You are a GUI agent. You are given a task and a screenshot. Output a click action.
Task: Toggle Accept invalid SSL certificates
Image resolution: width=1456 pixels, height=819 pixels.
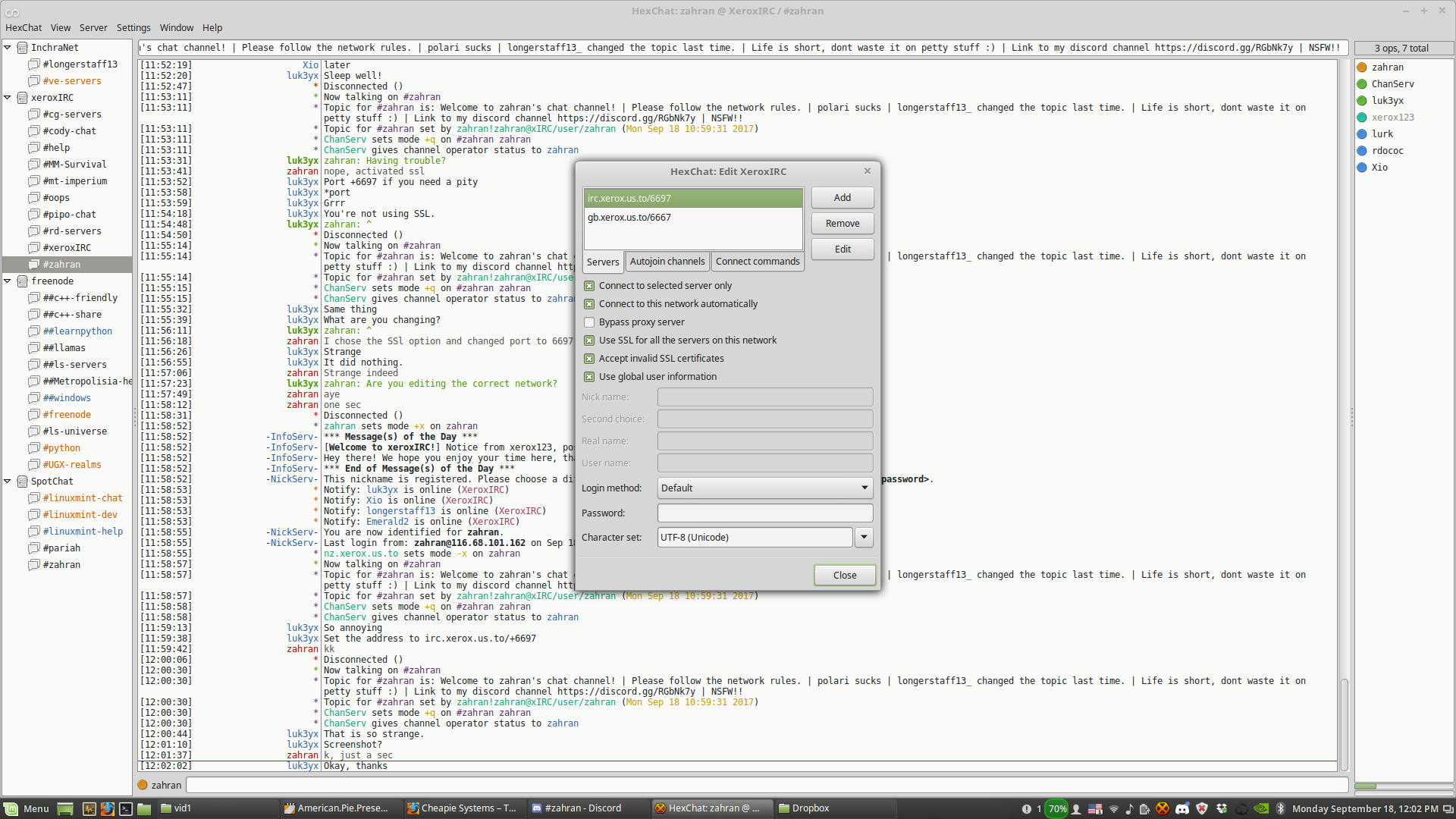(589, 359)
